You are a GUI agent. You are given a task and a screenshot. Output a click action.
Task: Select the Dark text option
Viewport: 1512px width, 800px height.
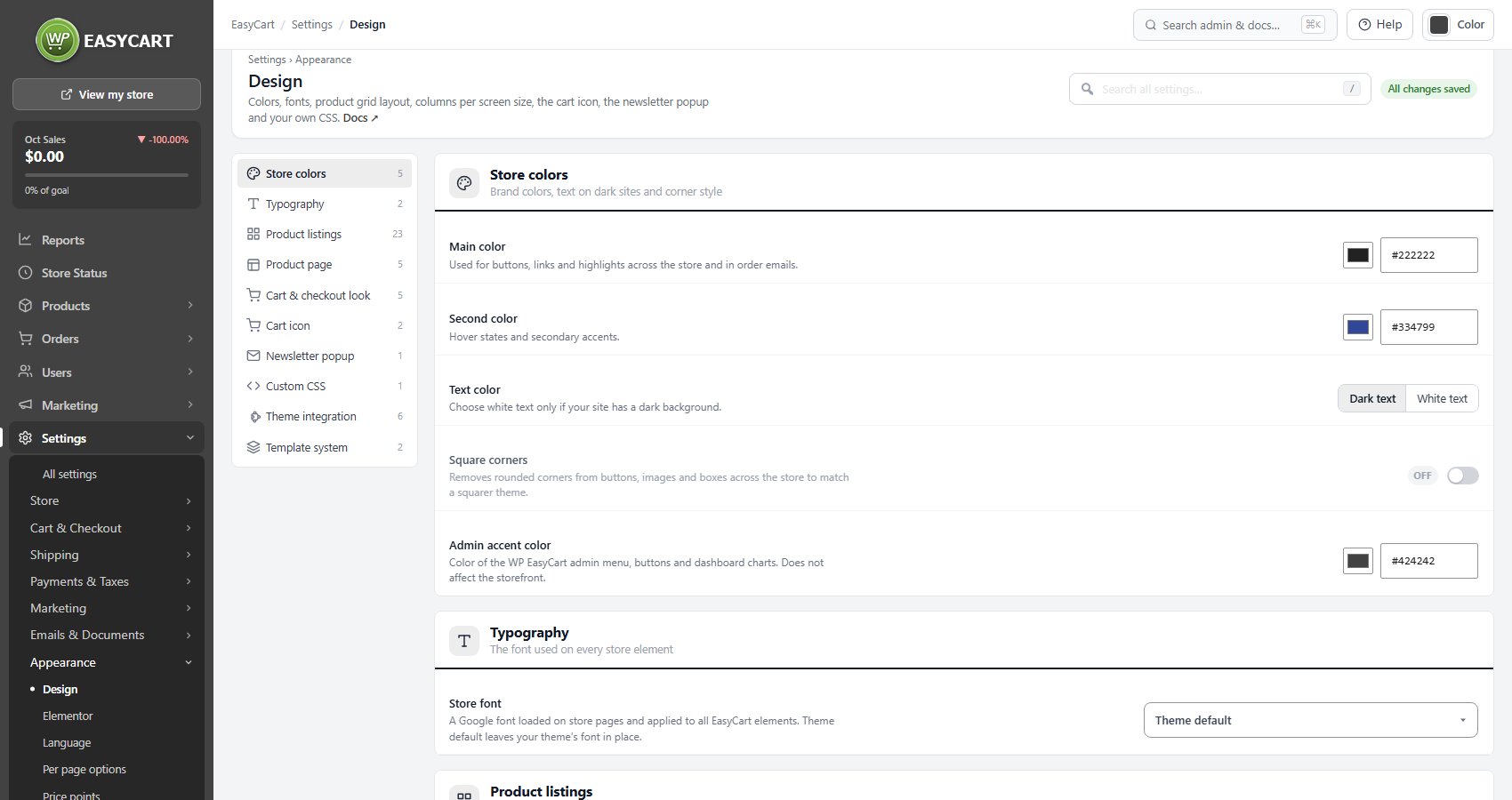pos(1372,398)
